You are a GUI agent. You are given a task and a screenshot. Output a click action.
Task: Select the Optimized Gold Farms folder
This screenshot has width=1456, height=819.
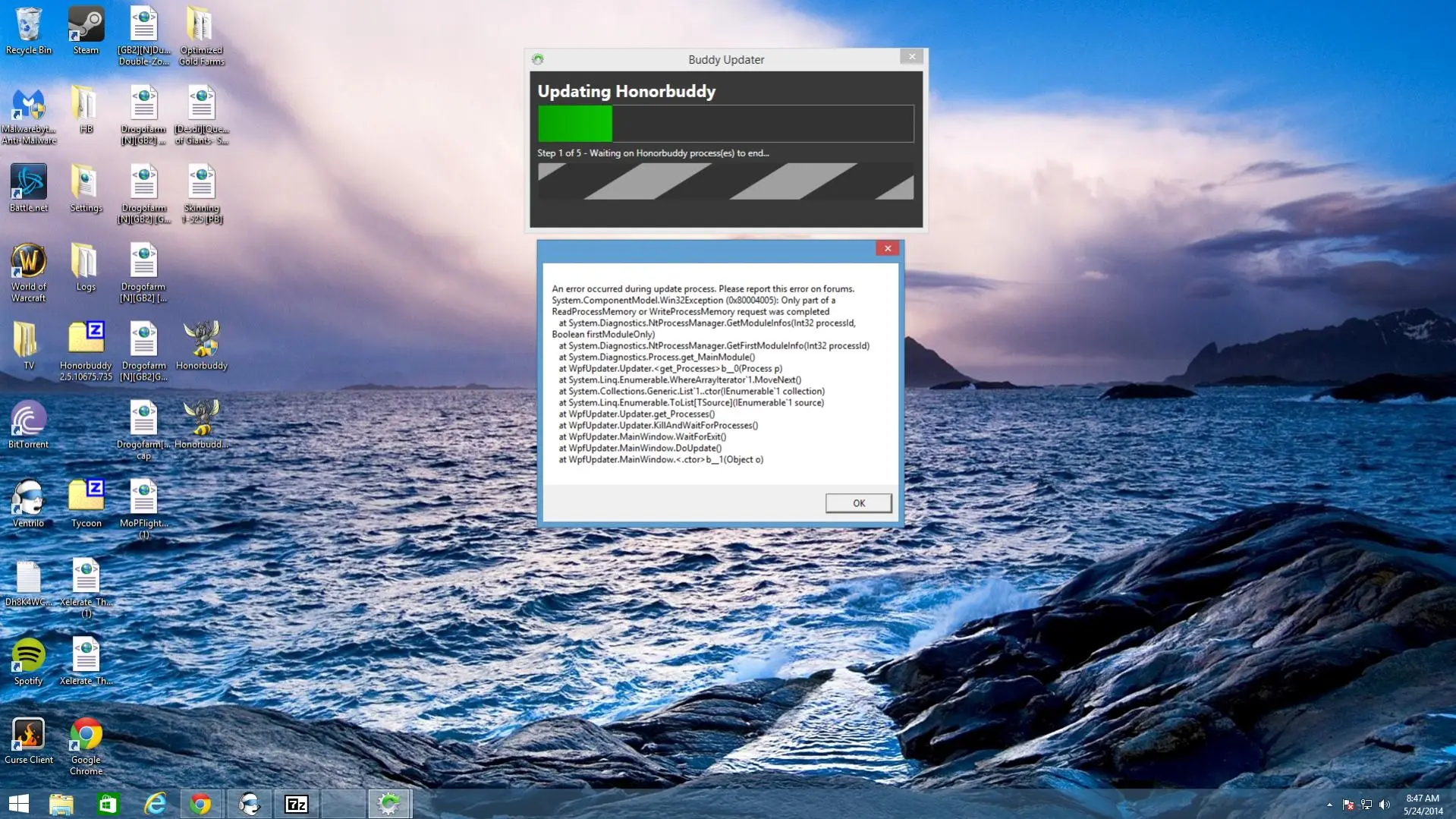pos(201,35)
